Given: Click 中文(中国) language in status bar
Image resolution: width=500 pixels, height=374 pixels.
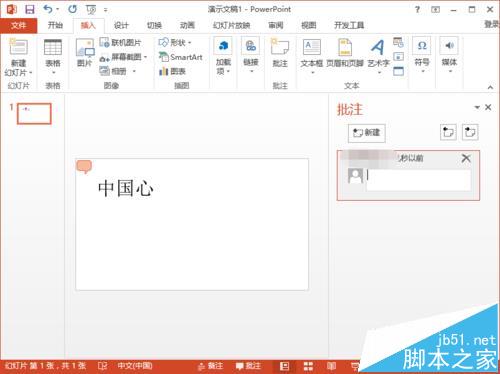Looking at the screenshot, I should coord(135,366).
